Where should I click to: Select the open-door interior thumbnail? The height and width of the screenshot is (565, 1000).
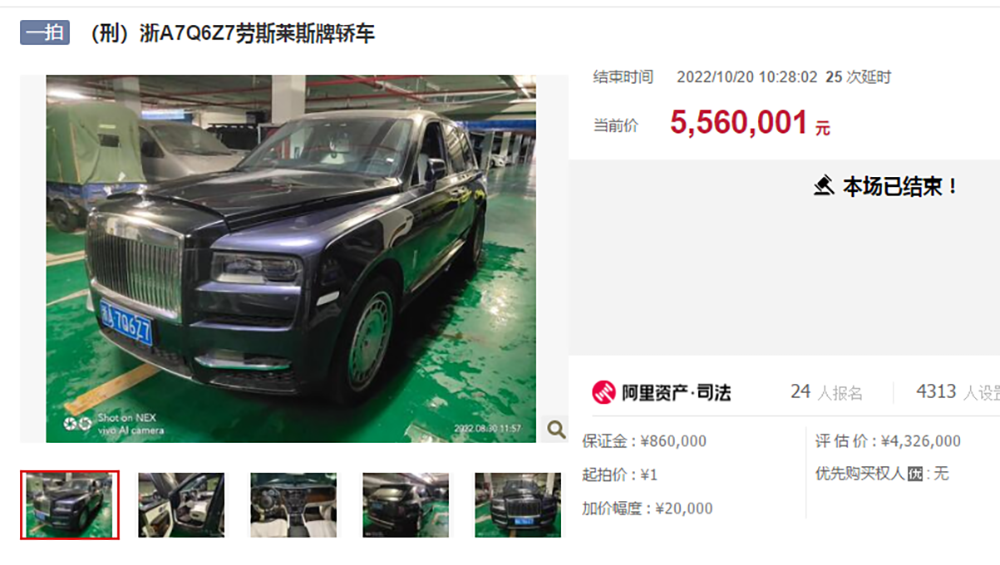click(x=181, y=505)
